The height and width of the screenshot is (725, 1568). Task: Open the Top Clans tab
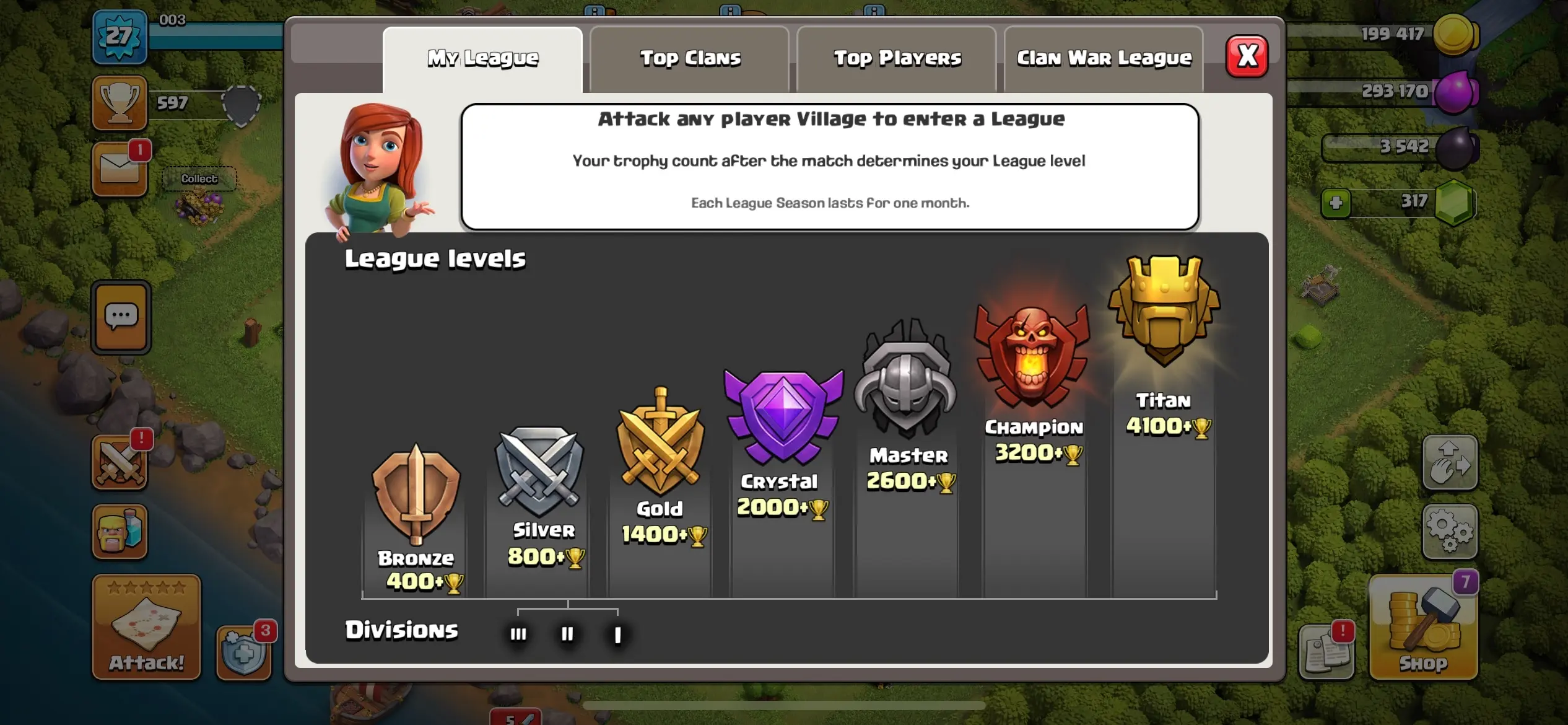pyautogui.click(x=689, y=59)
